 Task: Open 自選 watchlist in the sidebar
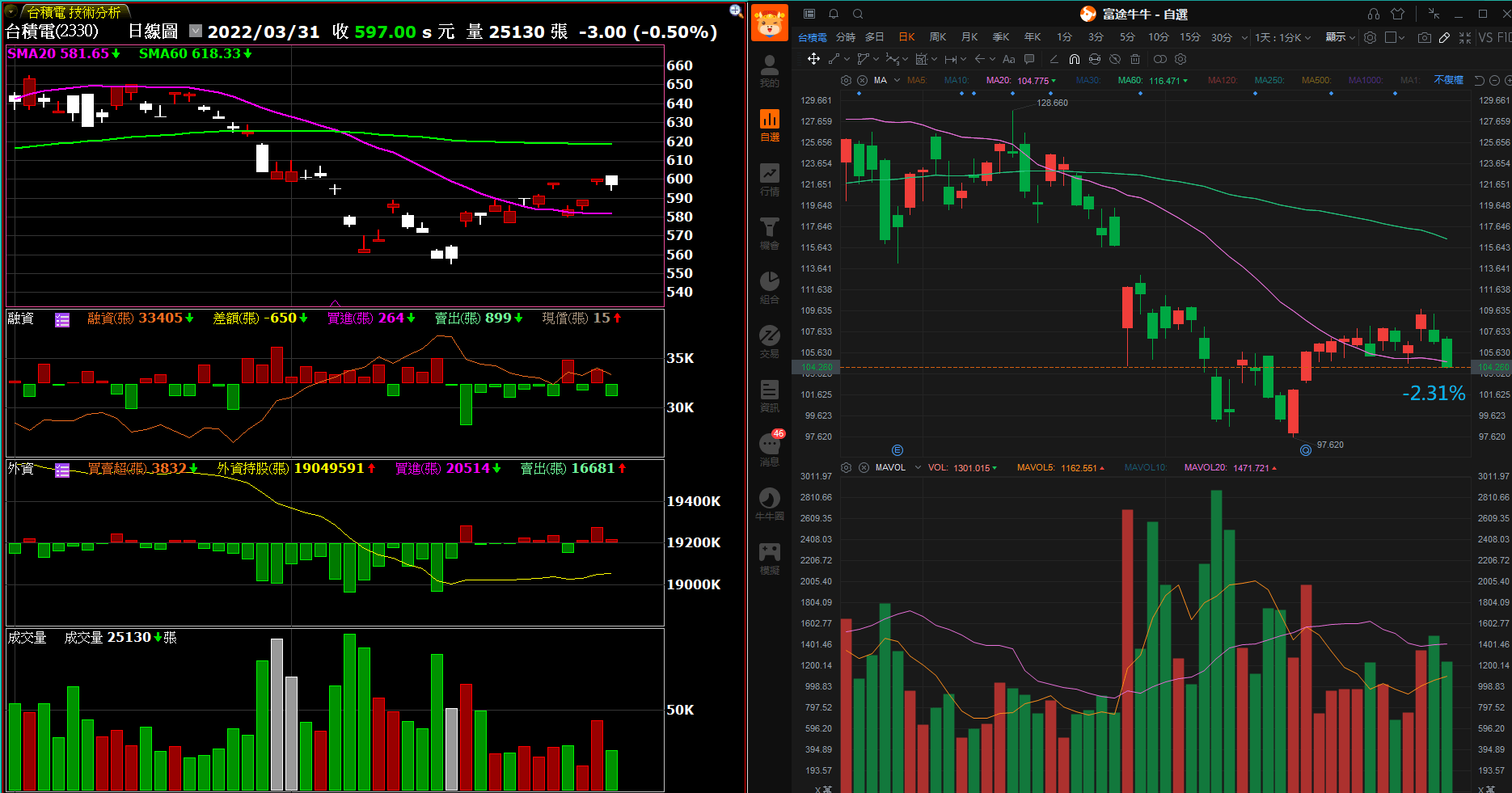[x=769, y=125]
